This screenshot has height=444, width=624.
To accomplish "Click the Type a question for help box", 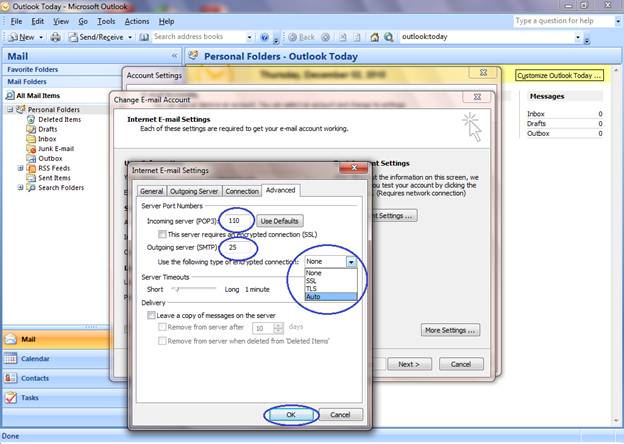I will point(564,21).
